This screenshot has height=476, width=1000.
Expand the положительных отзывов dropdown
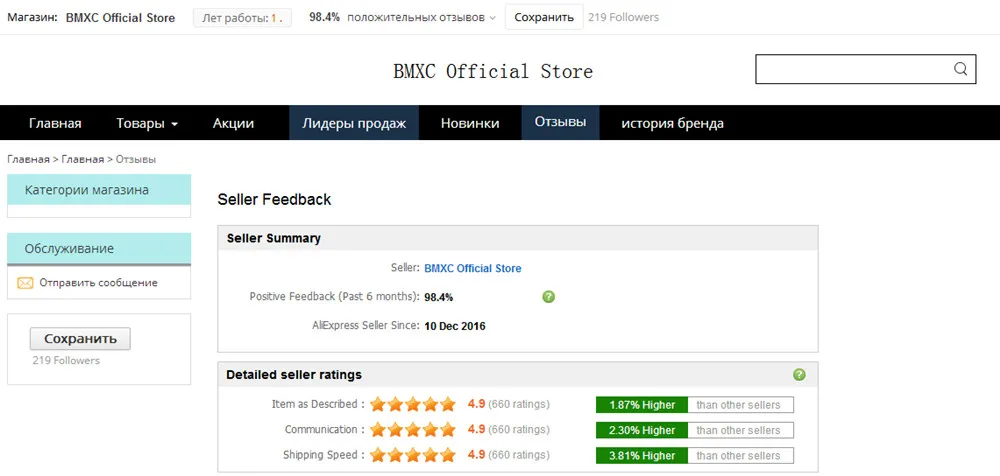[492, 19]
